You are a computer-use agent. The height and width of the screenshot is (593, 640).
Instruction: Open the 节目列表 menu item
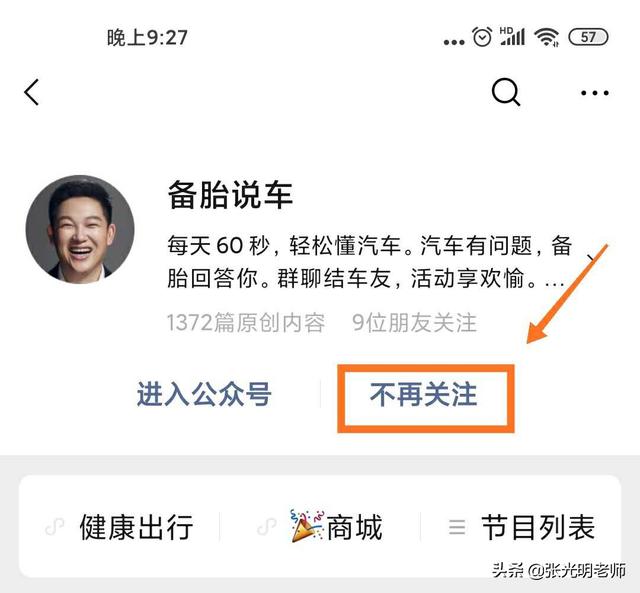coord(538,527)
